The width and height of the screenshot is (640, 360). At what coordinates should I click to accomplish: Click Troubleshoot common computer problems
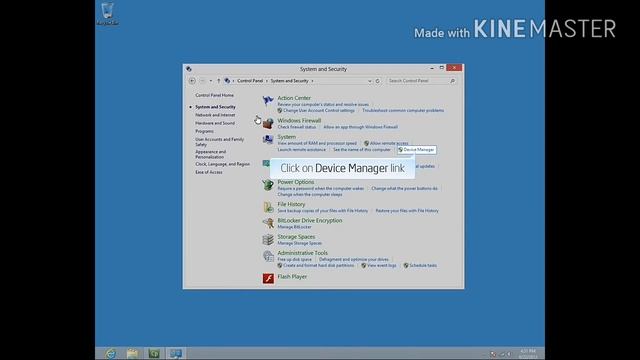click(403, 111)
